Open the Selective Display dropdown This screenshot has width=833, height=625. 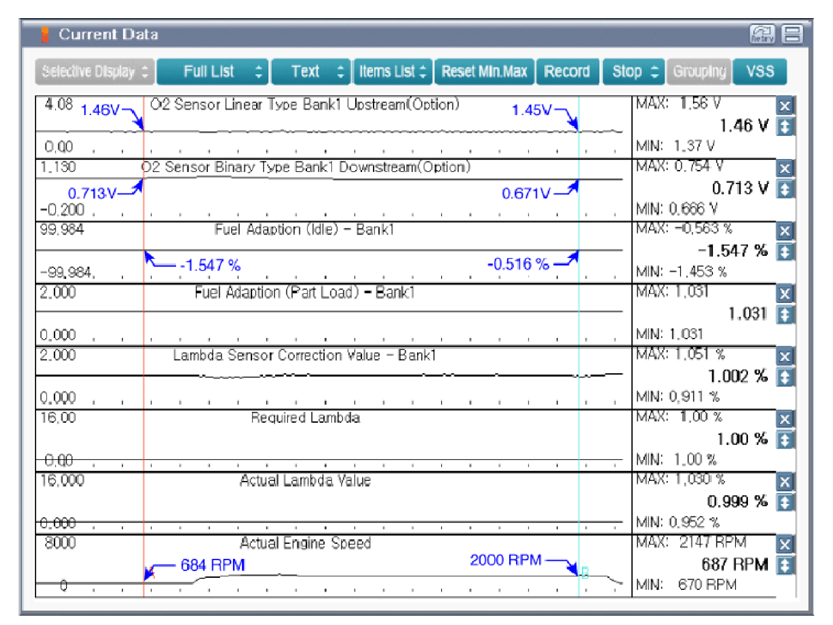pos(95,72)
